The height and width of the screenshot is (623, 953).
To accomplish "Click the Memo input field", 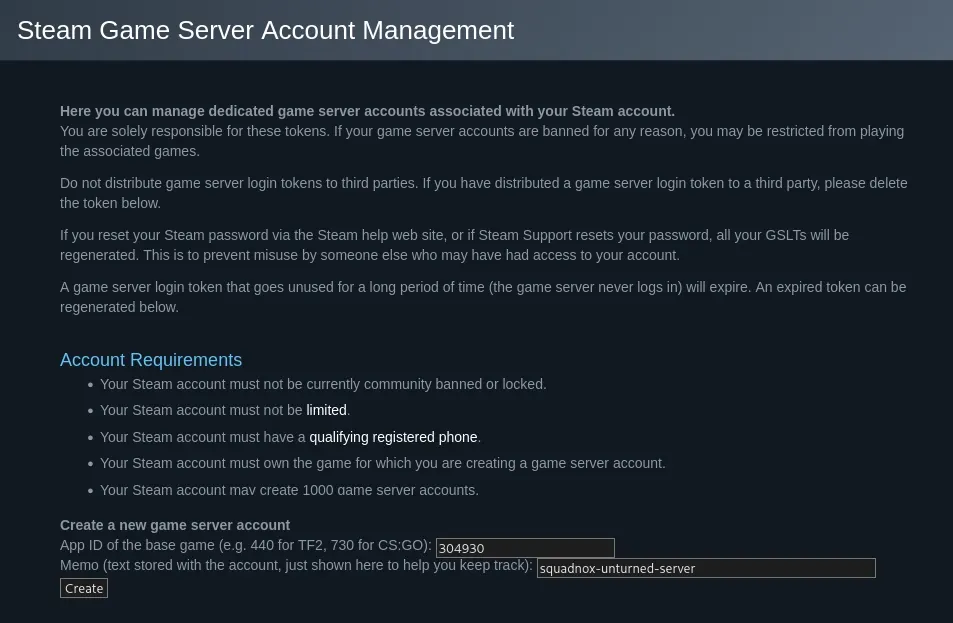I will [705, 567].
